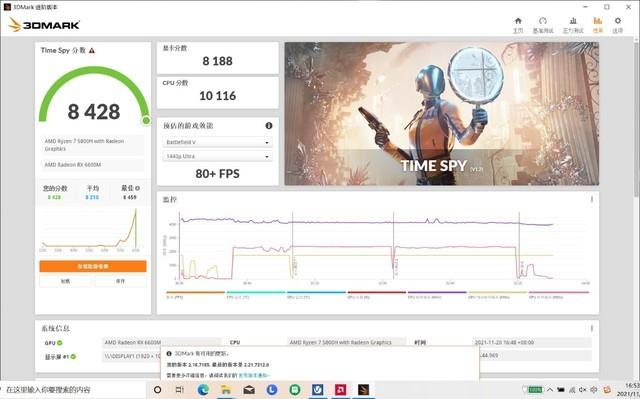Open the Options gear tab
Viewport: 640px width, 399px height.
[618, 25]
